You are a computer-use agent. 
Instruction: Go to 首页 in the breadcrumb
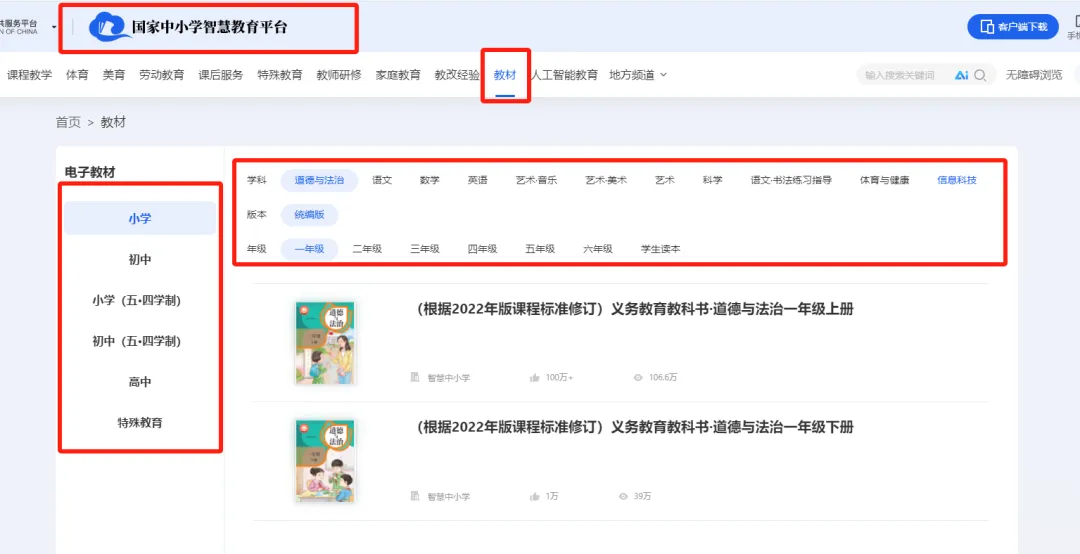[68, 123]
